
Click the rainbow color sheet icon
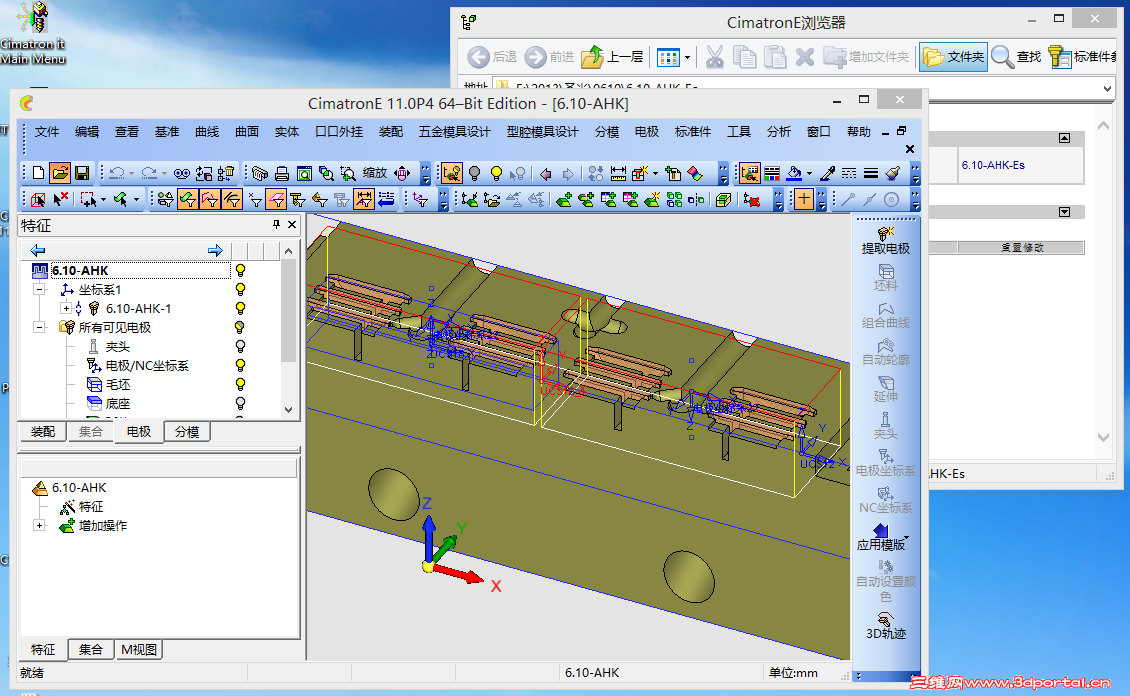[695, 173]
